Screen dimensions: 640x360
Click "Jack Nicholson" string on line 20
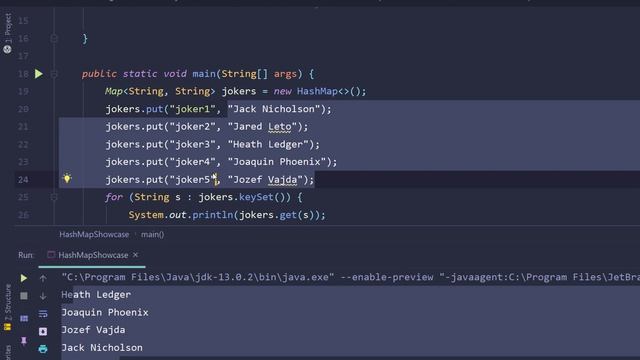(274, 109)
